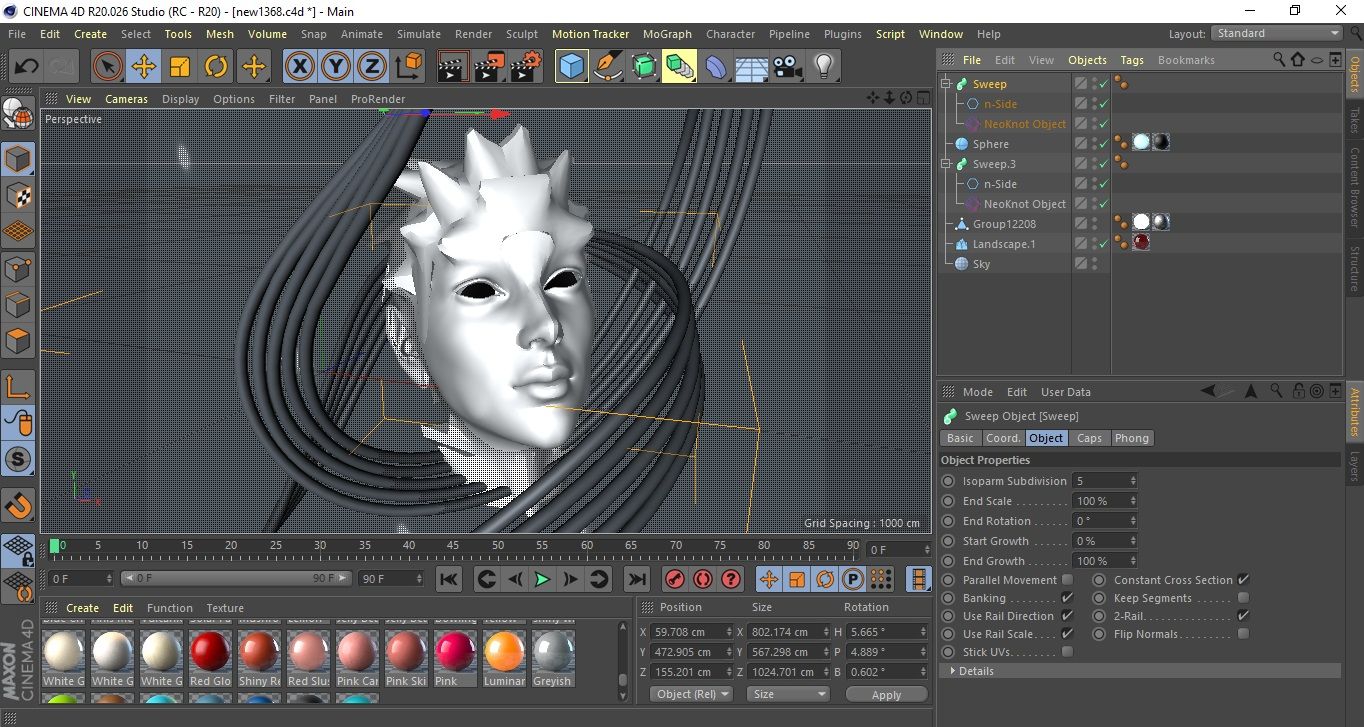Collapse the Sweep.3 object tree
Viewport: 1364px width, 727px height.
point(946,164)
